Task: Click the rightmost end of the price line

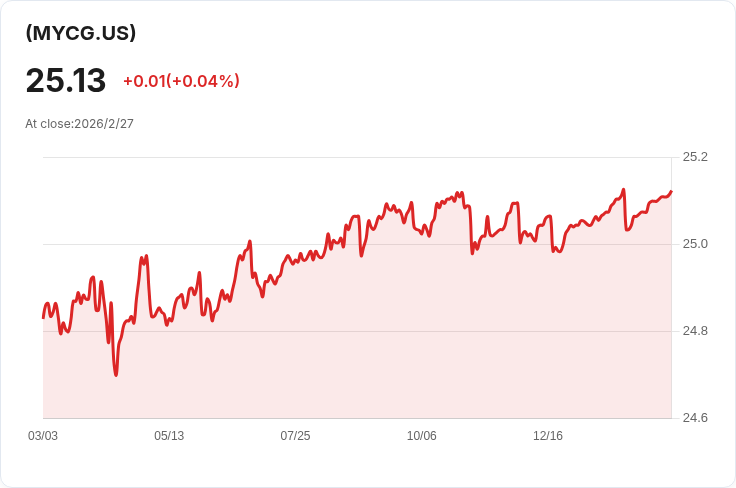Action: [x=671, y=191]
